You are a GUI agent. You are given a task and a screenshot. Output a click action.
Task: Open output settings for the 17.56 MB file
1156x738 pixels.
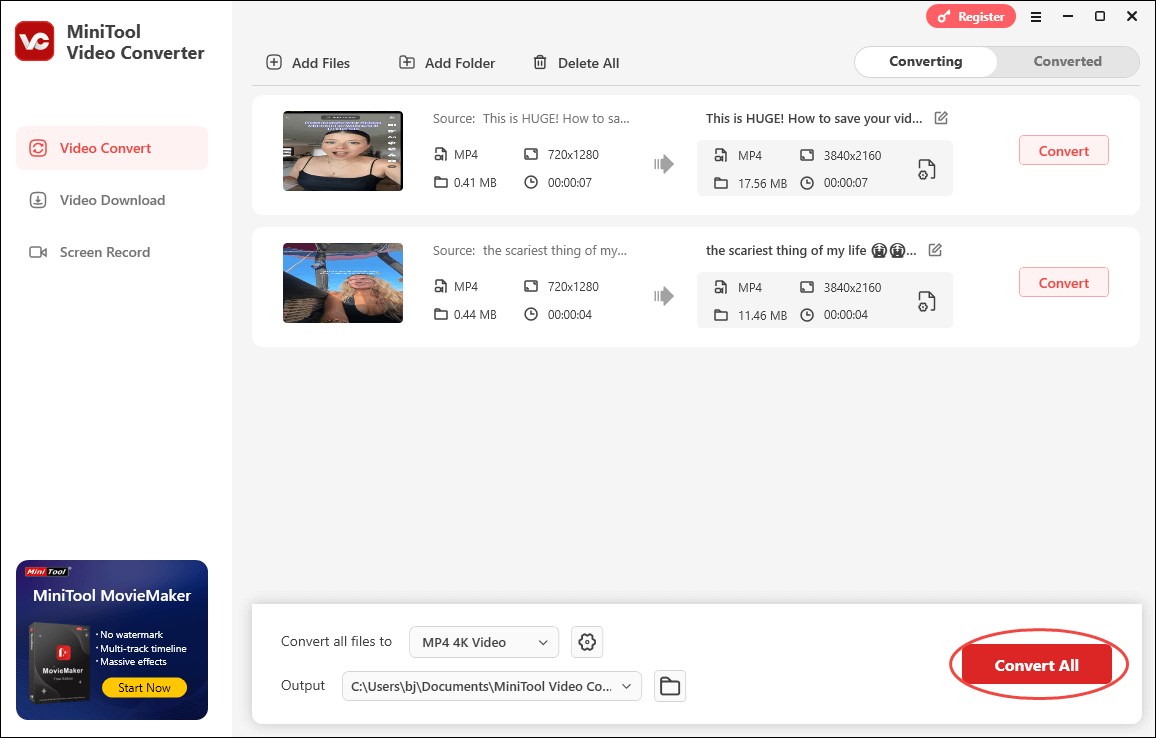click(927, 170)
